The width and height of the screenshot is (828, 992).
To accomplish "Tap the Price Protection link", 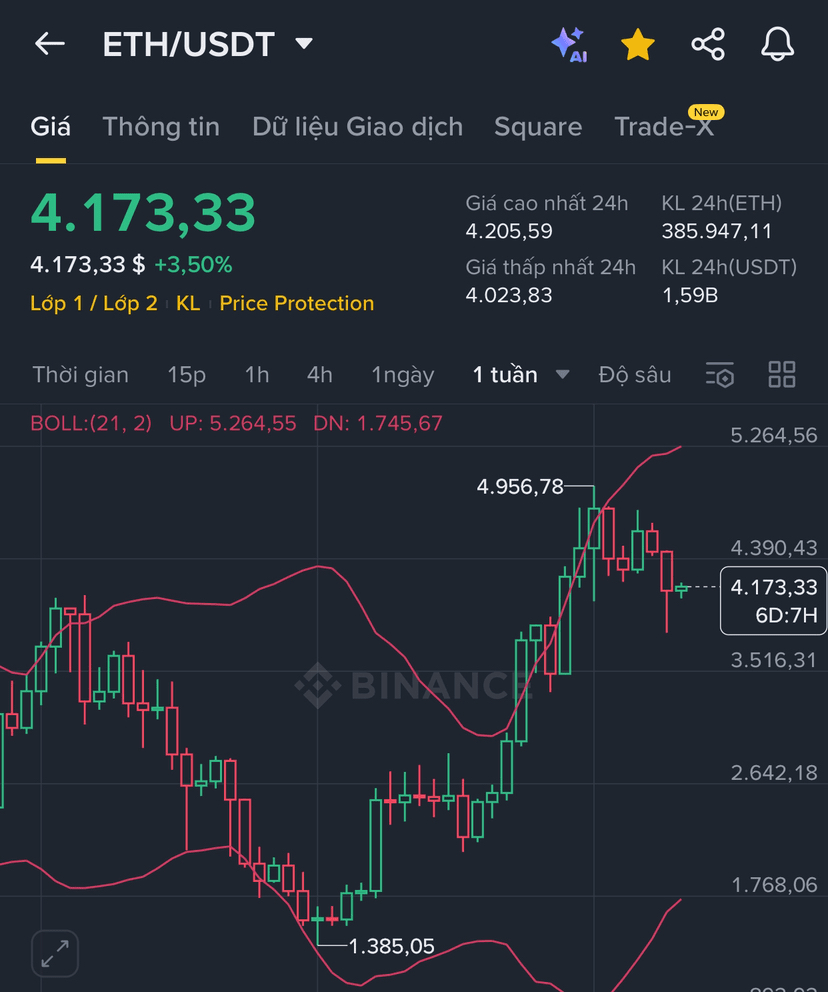I will pos(297,303).
